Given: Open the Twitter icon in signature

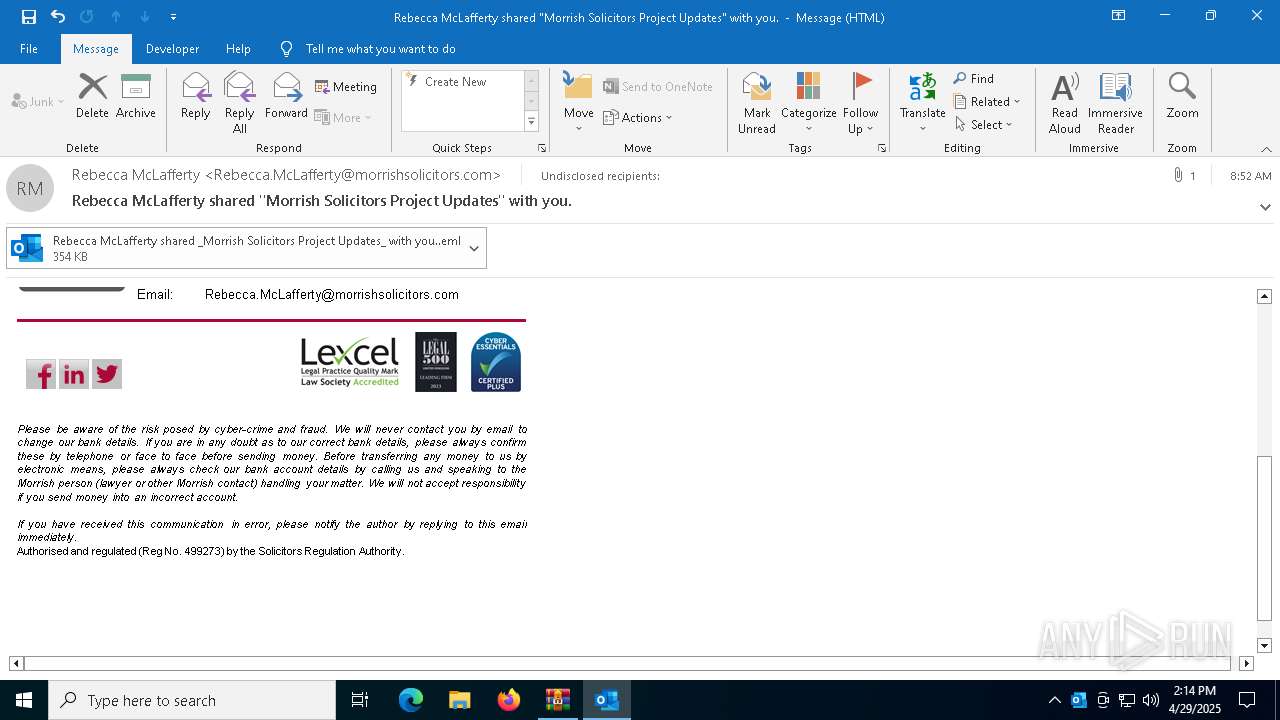Looking at the screenshot, I should pos(107,375).
